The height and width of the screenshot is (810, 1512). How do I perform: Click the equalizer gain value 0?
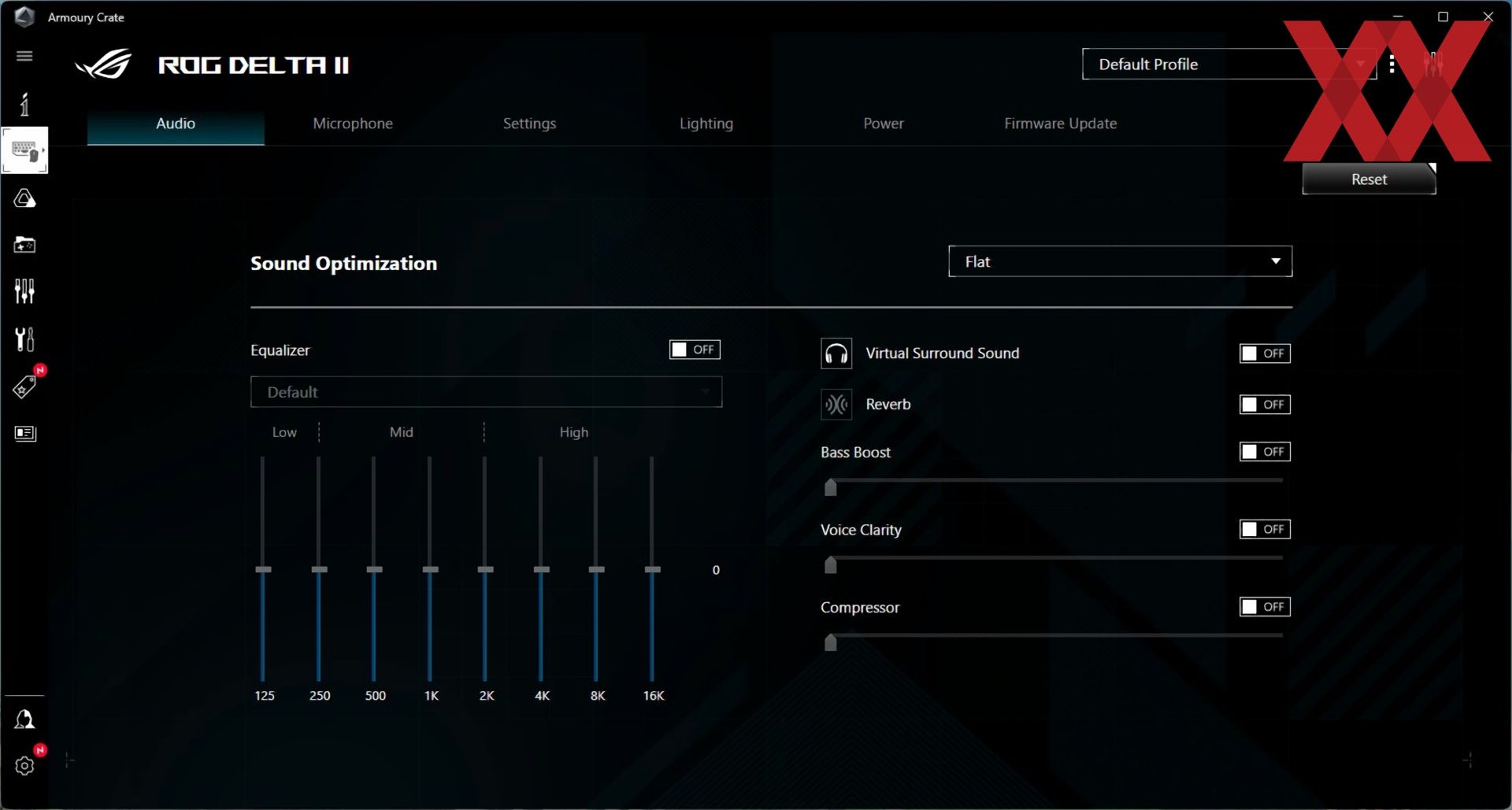716,570
